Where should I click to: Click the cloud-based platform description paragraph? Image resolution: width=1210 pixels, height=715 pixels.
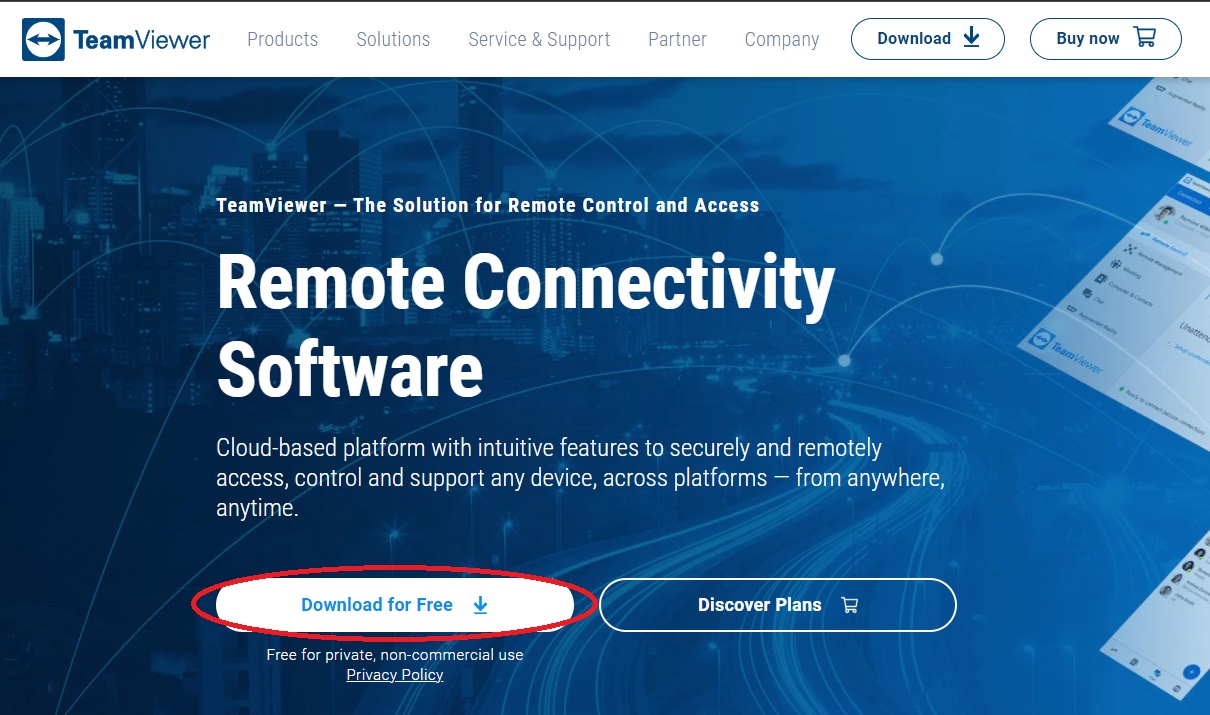[x=580, y=478]
